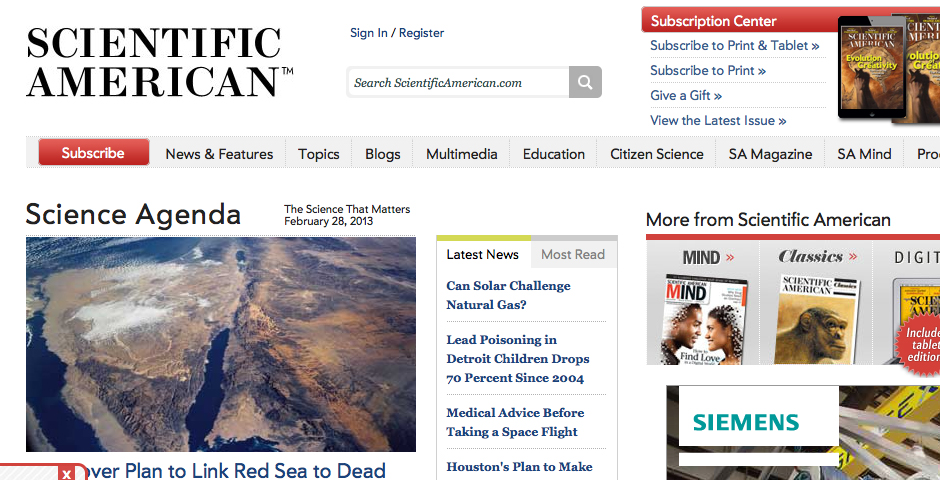Switch to the Most Read tab
The height and width of the screenshot is (480, 940).
tap(573, 255)
